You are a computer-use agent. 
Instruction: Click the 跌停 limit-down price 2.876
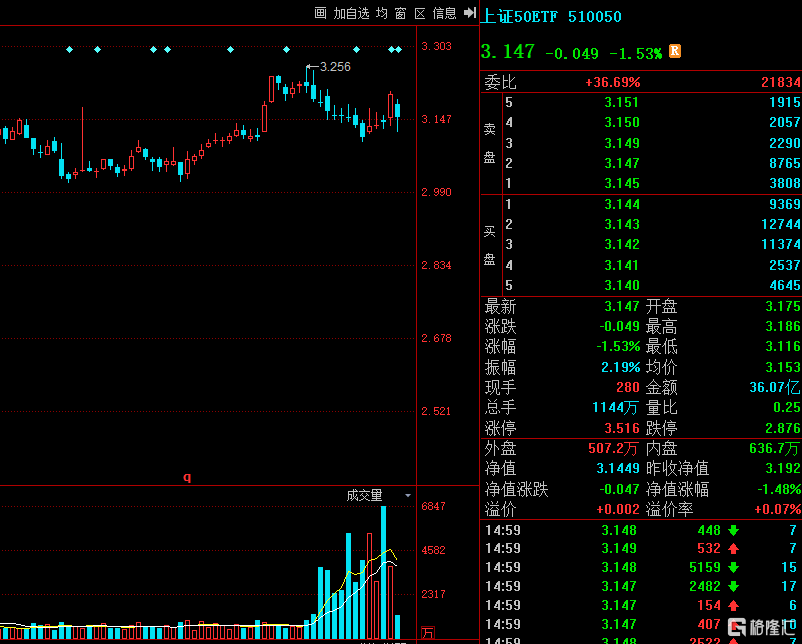783,428
